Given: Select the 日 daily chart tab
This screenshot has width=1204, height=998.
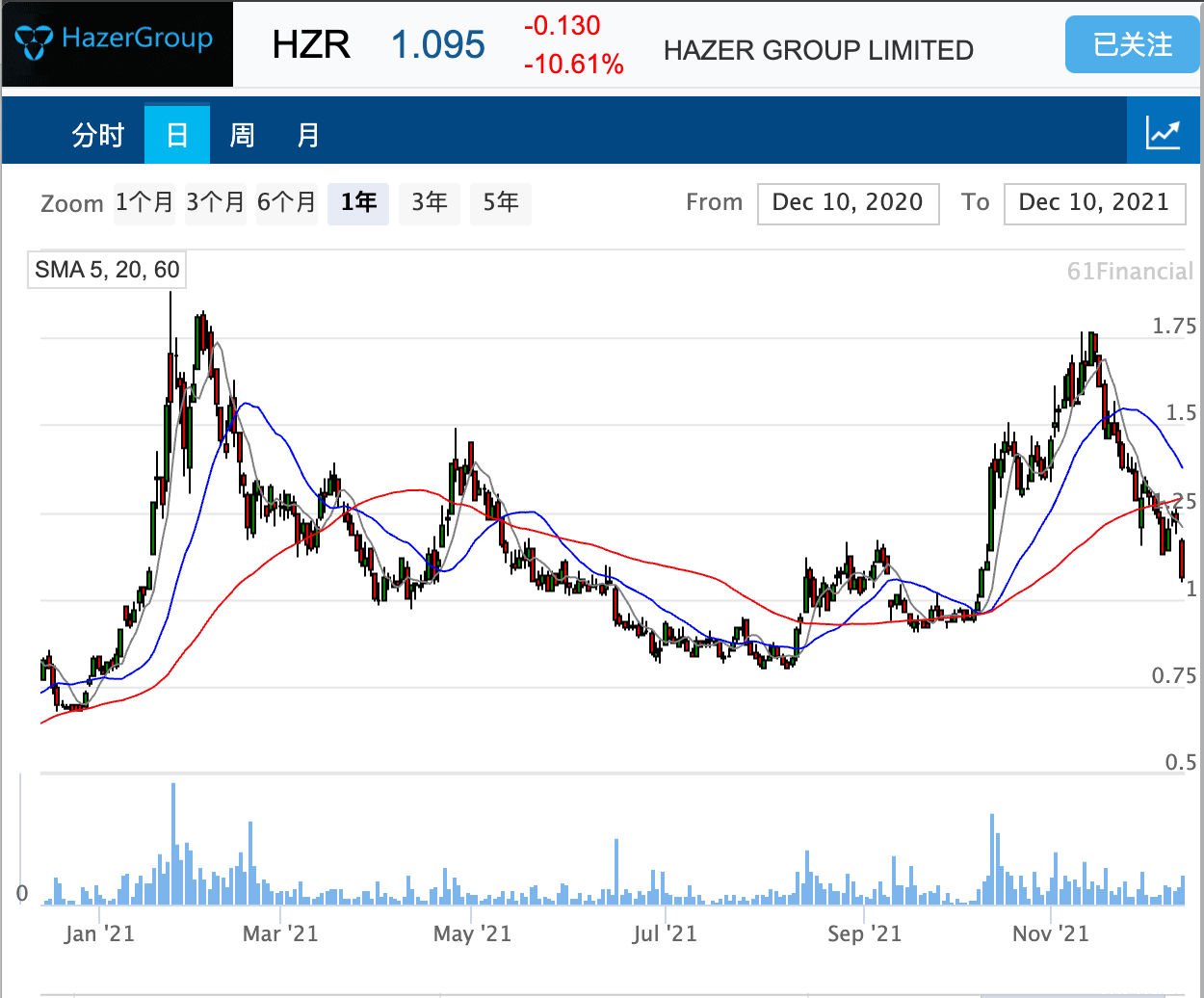Looking at the screenshot, I should coord(177,135).
